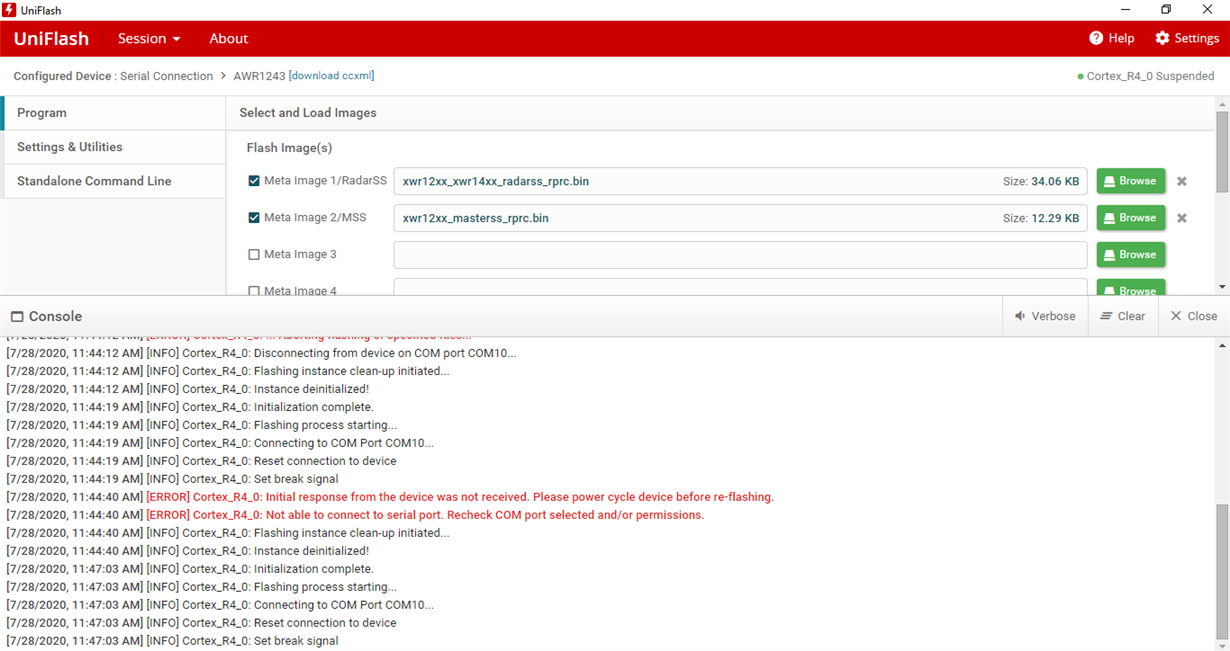Click the UniFlash logo title

pyautogui.click(x=51, y=39)
